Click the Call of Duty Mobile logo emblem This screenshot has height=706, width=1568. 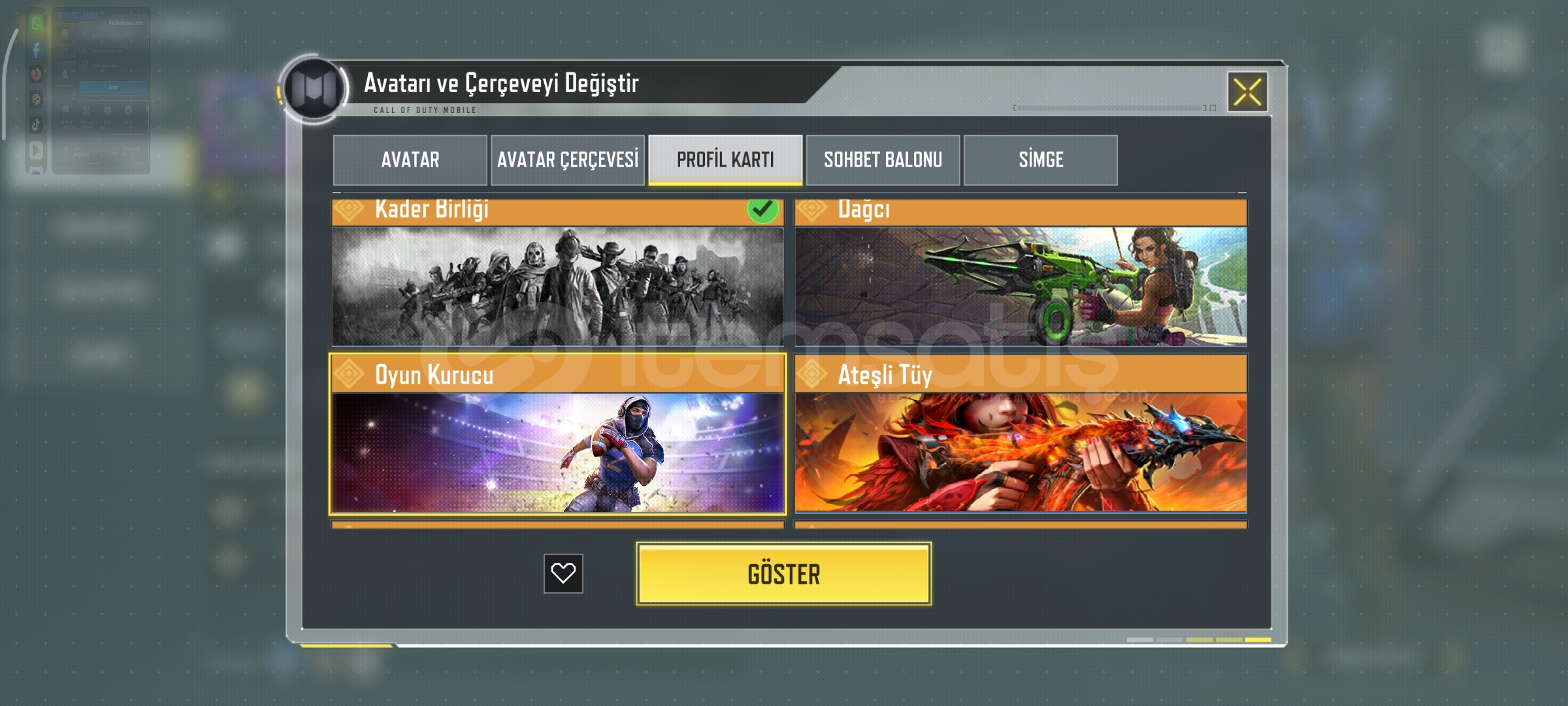pyautogui.click(x=314, y=88)
